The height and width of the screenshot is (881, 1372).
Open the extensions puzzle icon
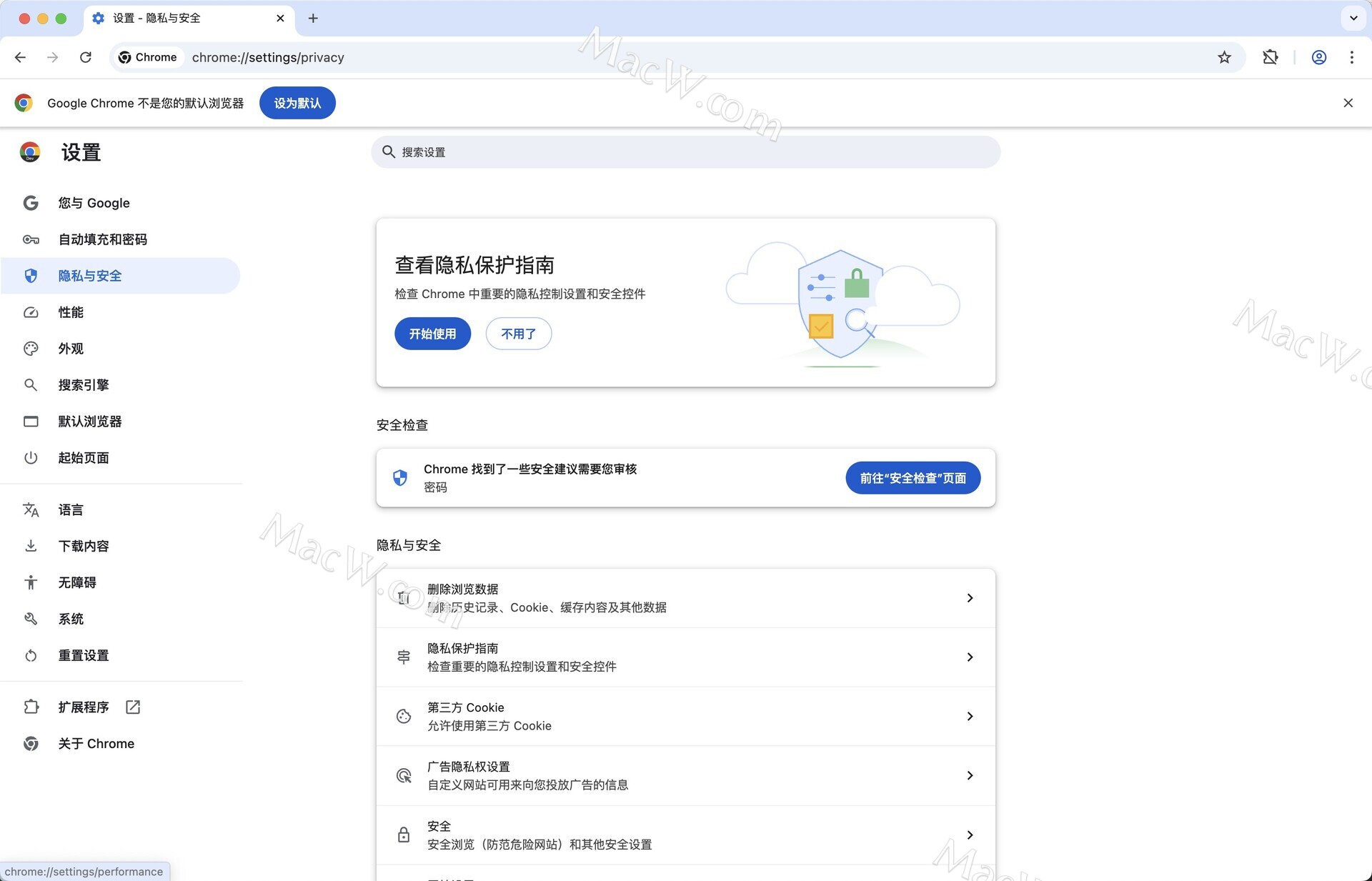pos(1270,57)
